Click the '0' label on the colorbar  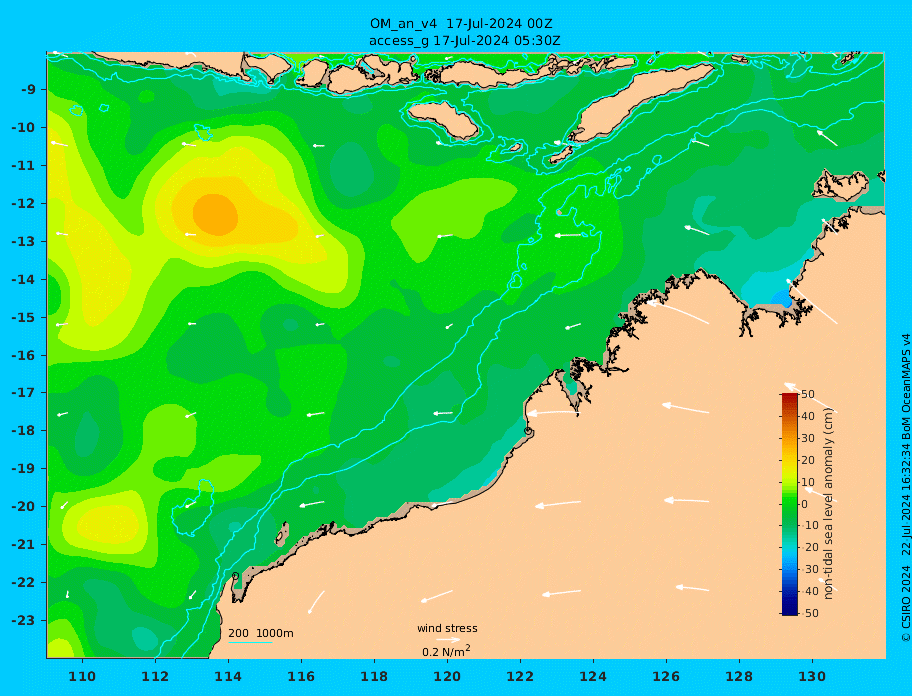tap(804, 504)
